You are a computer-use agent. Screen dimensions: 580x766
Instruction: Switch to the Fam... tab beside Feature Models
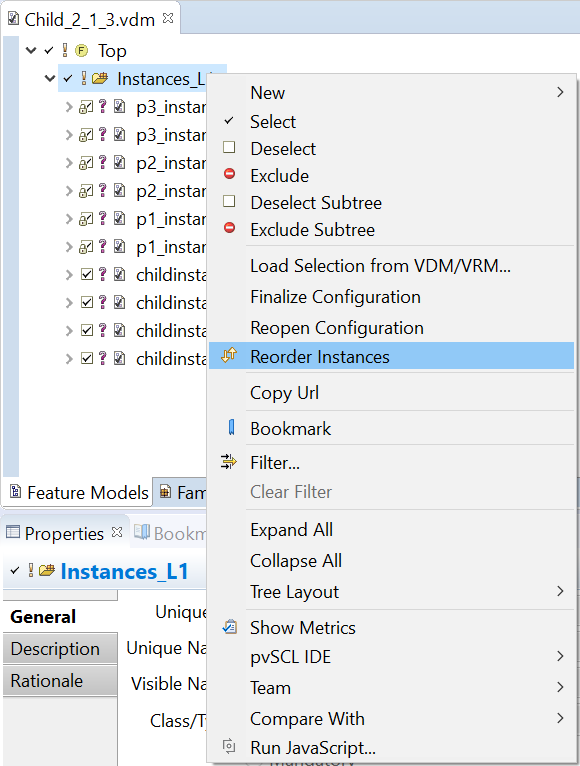(181, 492)
